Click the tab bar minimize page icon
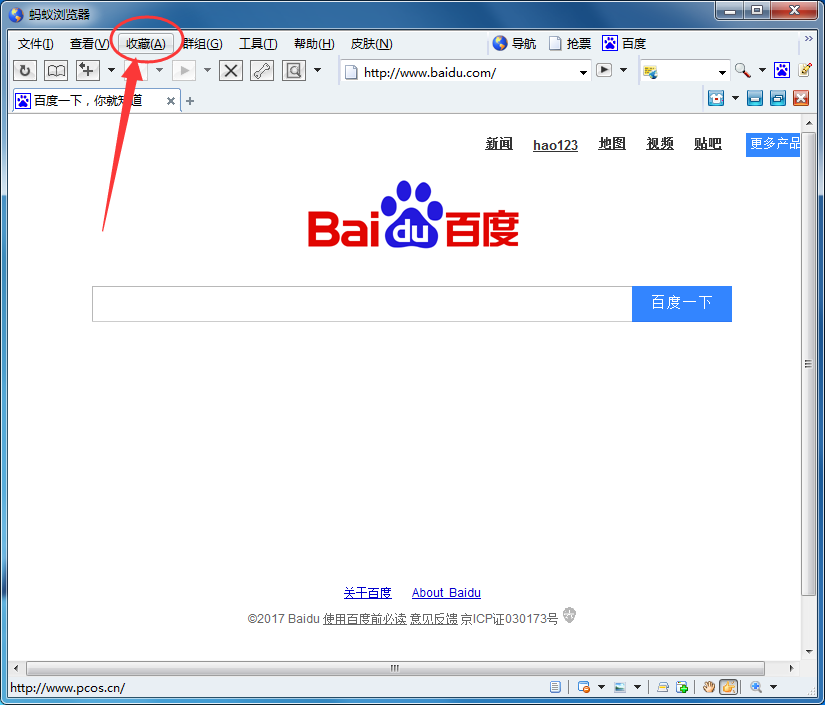This screenshot has height=705, width=825. pyautogui.click(x=754, y=98)
